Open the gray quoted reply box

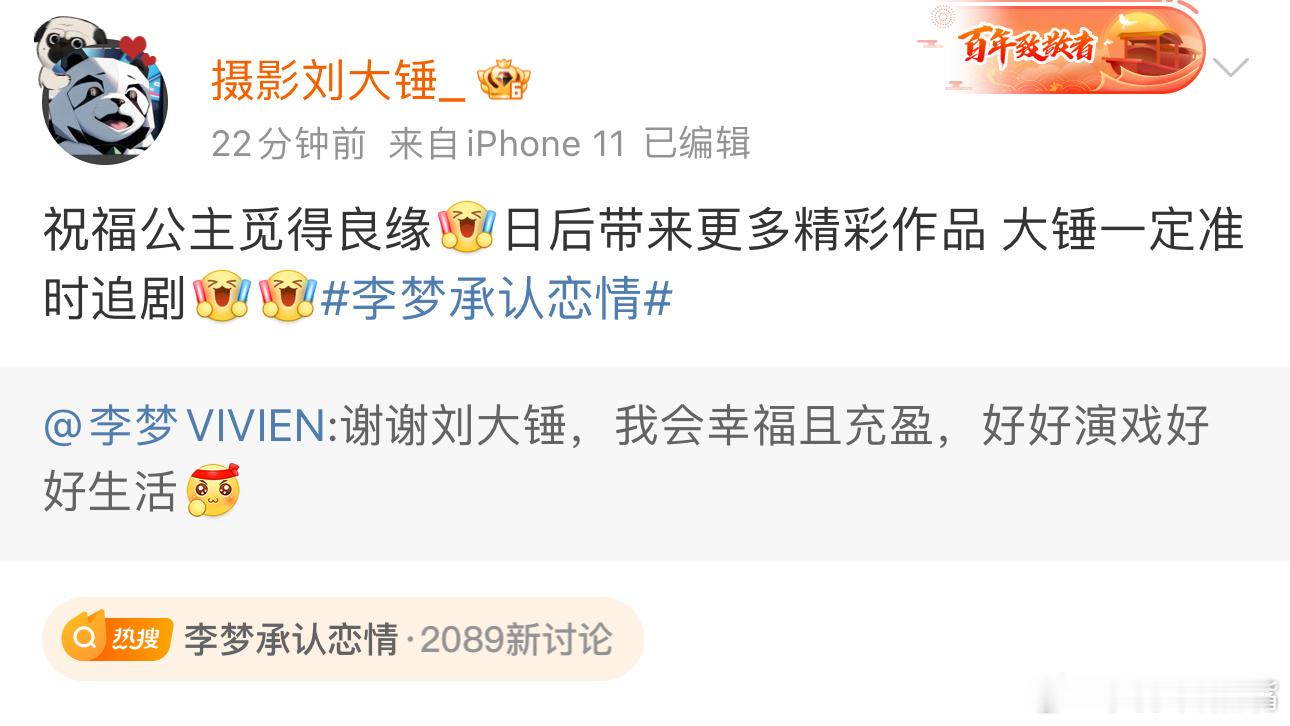[645, 462]
